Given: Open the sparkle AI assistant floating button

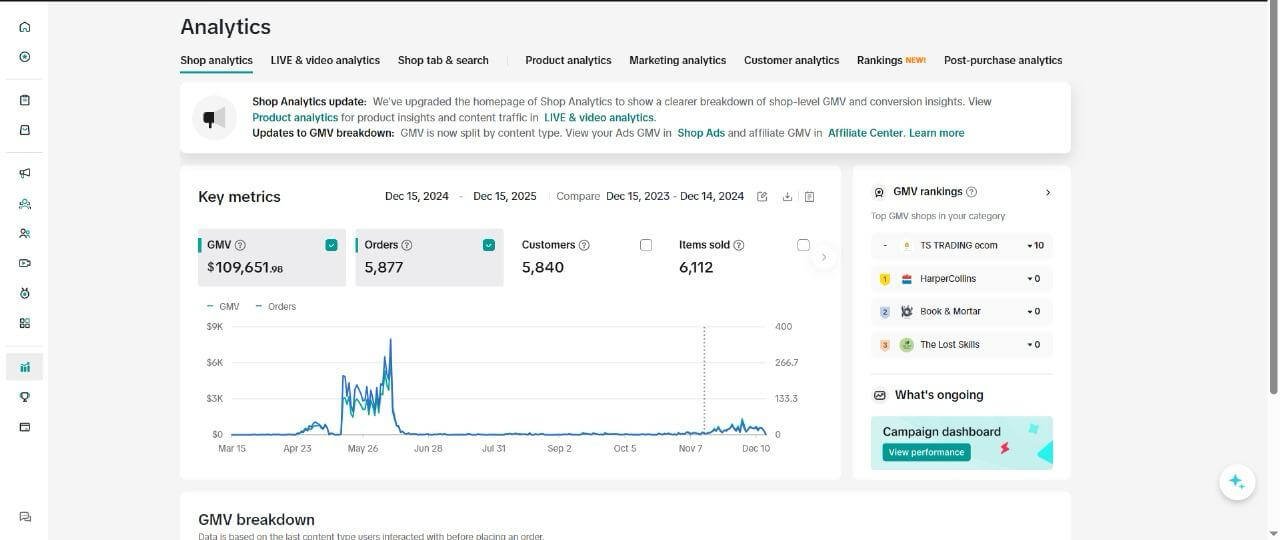Looking at the screenshot, I should pyautogui.click(x=1236, y=482).
